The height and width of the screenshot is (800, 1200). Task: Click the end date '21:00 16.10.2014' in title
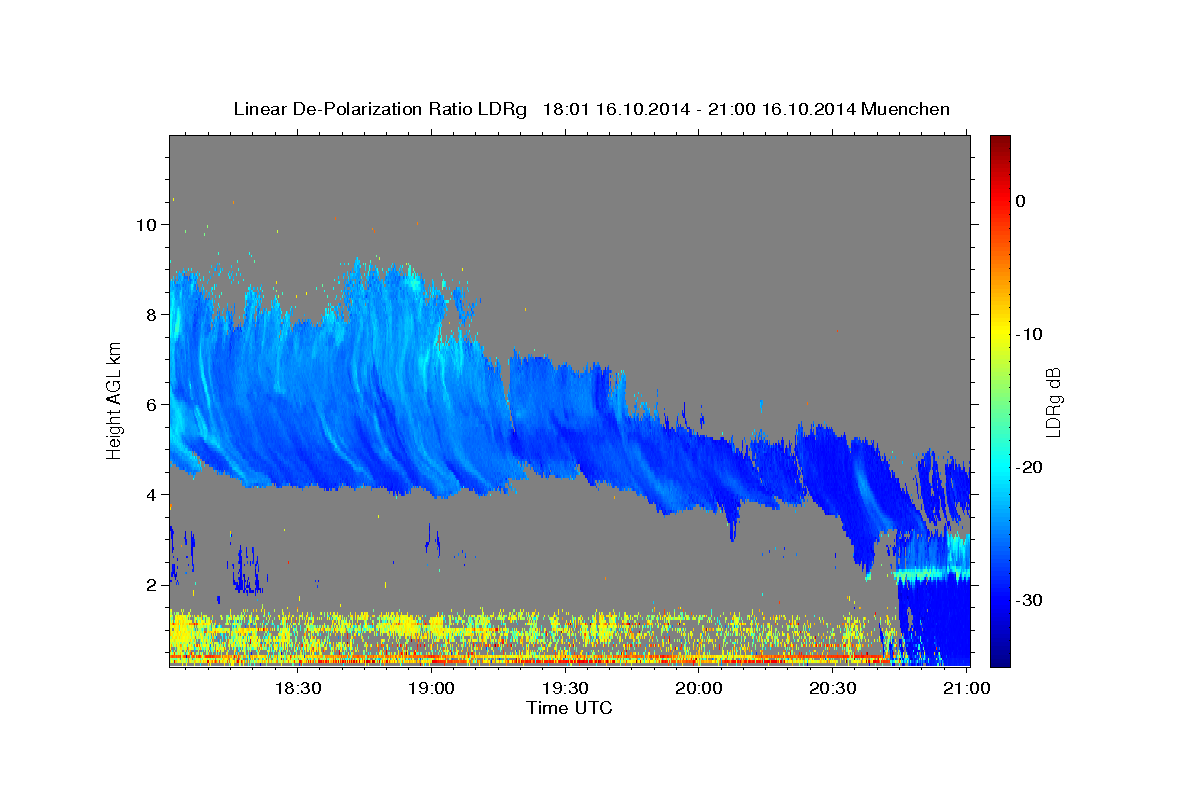782,109
